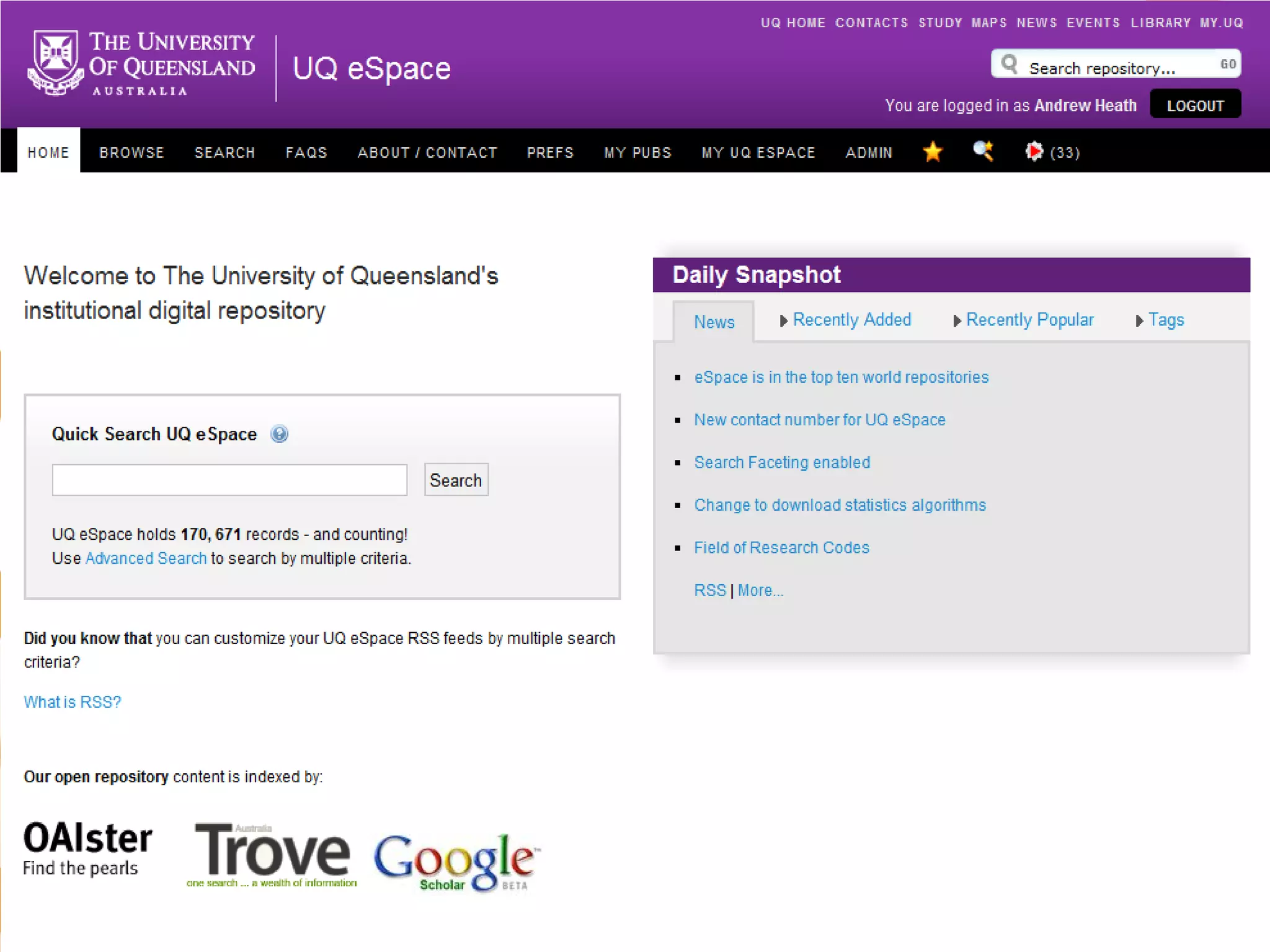Viewport: 1270px width, 952px height.
Task: Click the repository search magnifier icon
Action: click(x=1010, y=64)
